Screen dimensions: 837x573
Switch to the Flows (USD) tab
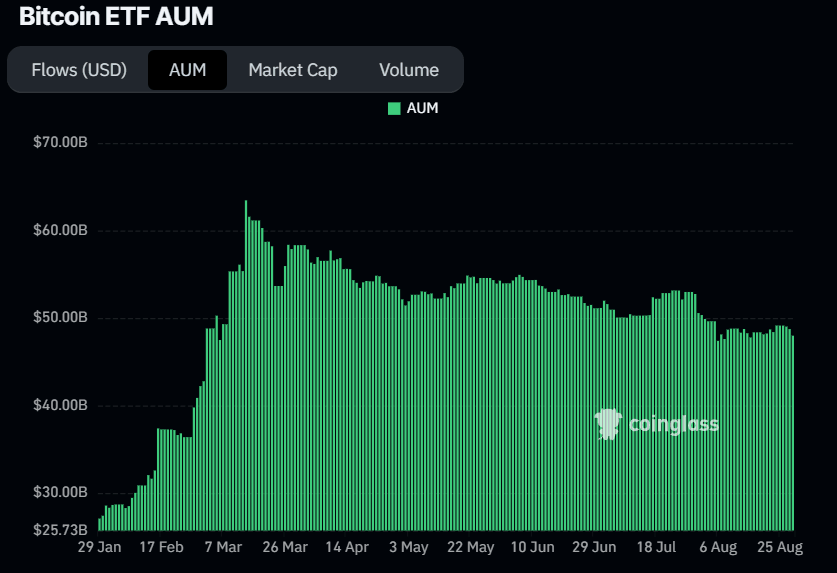[79, 70]
